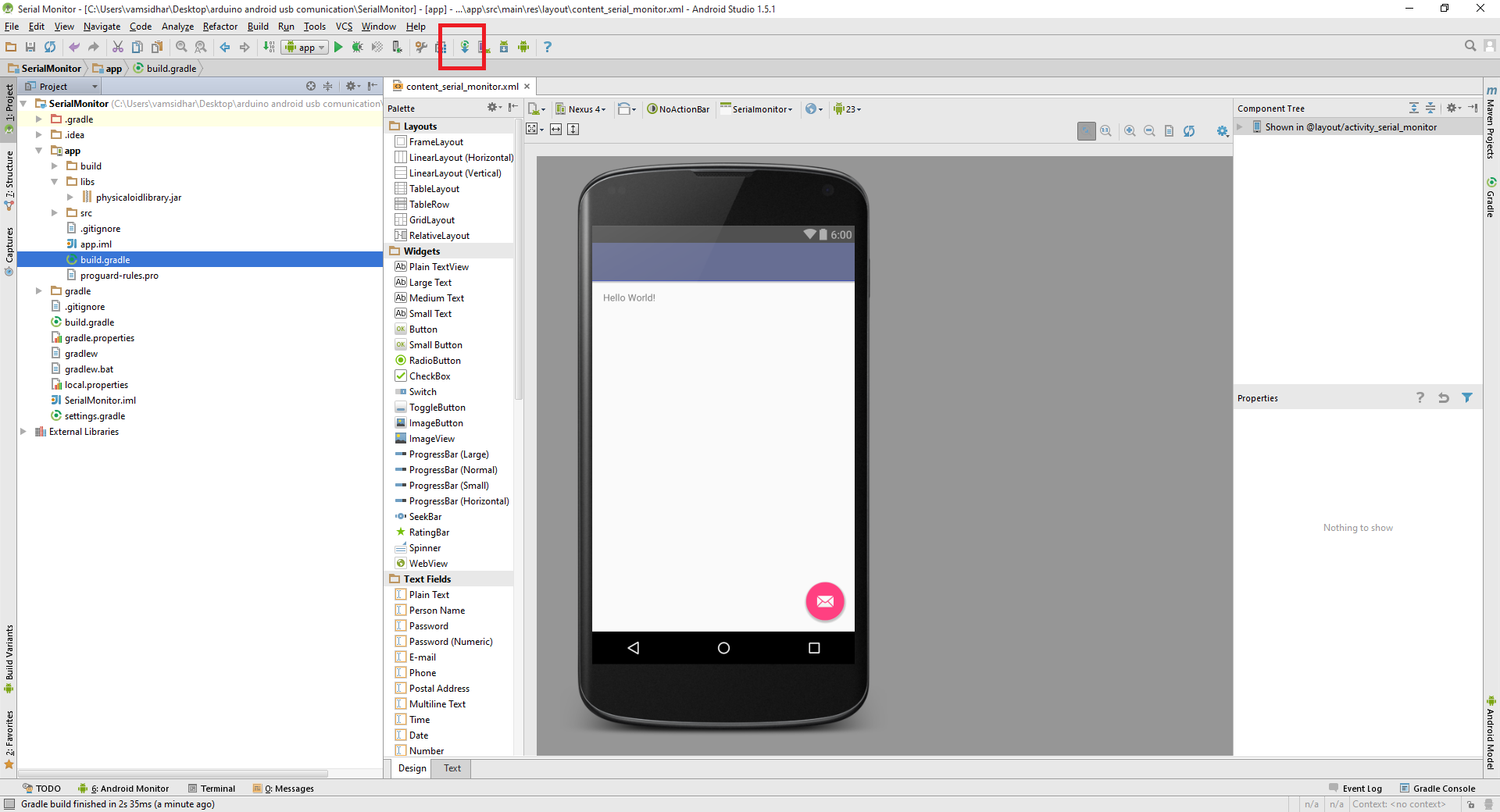Toggle layout width fill icon
The width and height of the screenshot is (1500, 812).
point(555,130)
